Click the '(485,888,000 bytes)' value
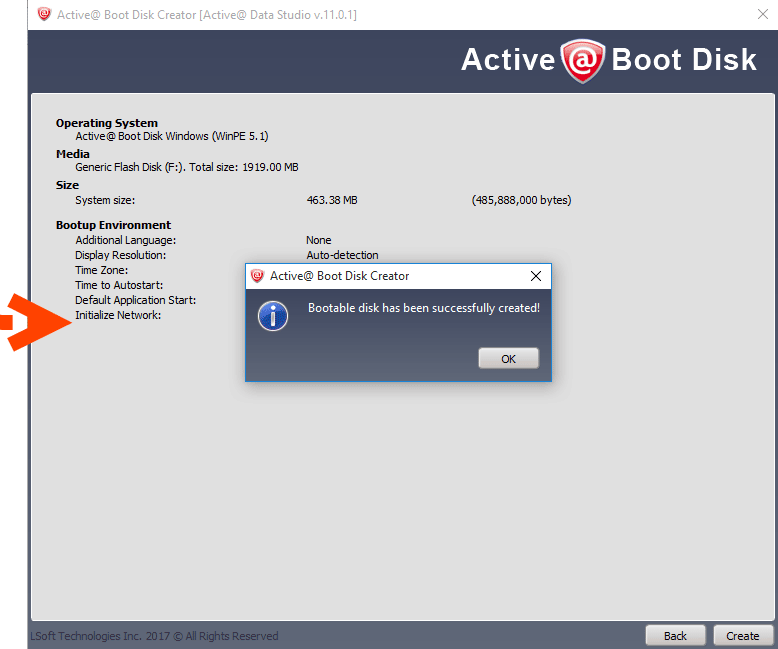 click(x=521, y=200)
